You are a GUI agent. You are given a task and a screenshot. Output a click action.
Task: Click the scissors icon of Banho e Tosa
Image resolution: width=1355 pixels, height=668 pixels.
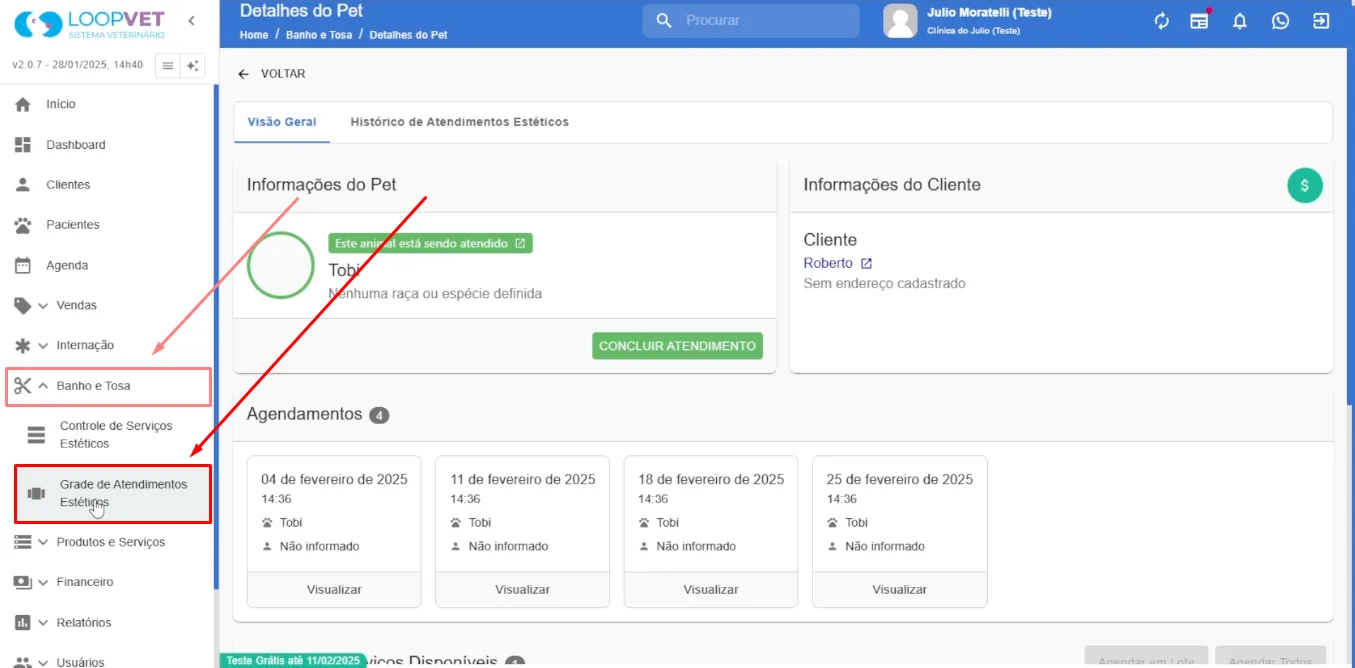[x=22, y=386]
